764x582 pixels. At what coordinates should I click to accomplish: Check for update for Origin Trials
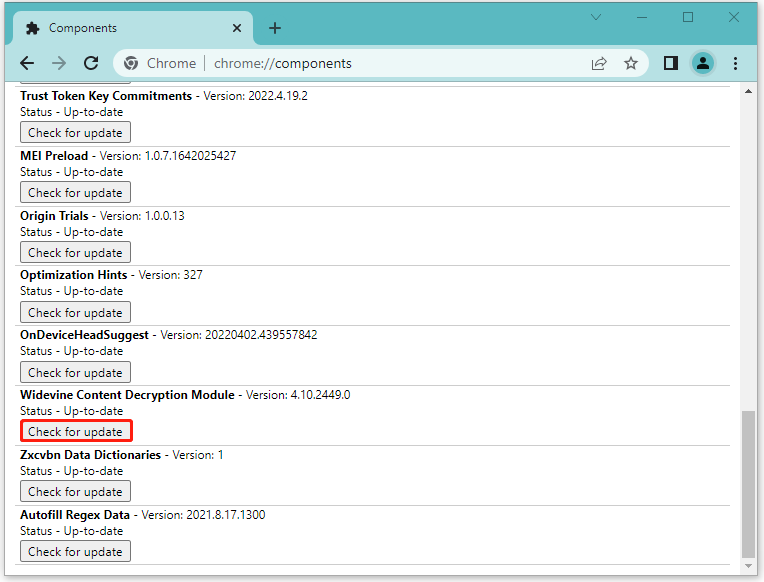click(x=76, y=252)
